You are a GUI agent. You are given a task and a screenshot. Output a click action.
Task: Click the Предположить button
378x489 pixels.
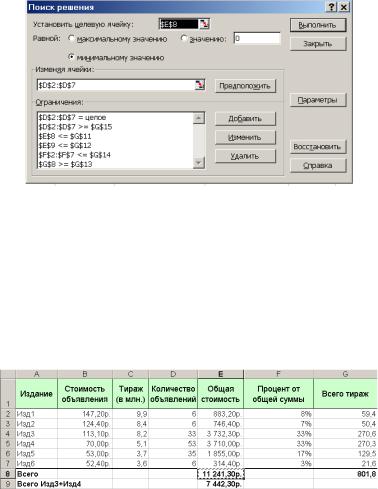(245, 86)
